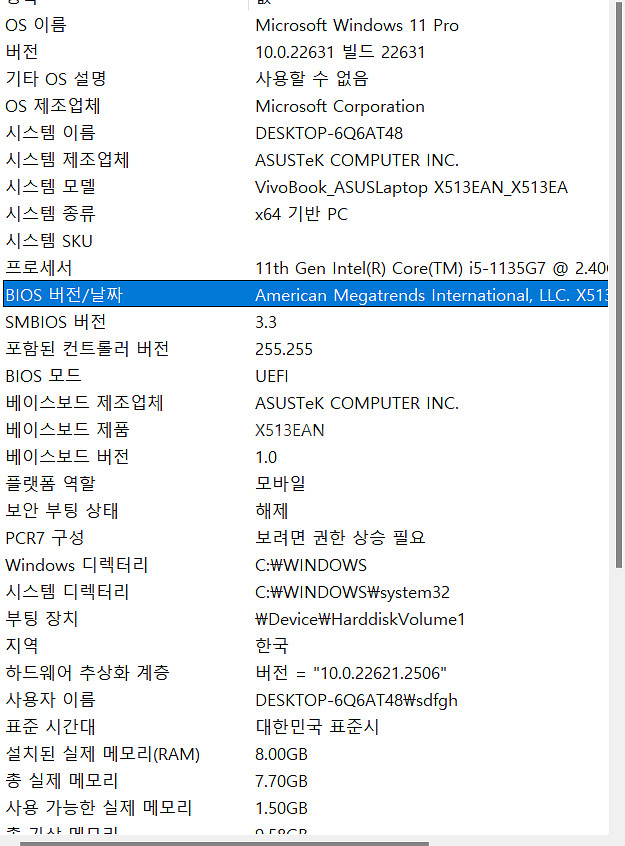The height and width of the screenshot is (846, 625).
Task: Select the '베이스보드 제조업체' row label
Action: click(x=84, y=402)
